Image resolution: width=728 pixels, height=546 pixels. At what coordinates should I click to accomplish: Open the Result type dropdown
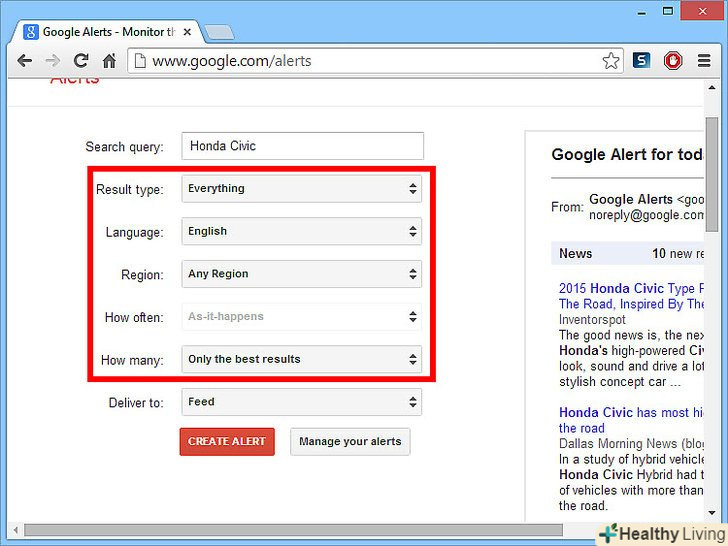301,188
